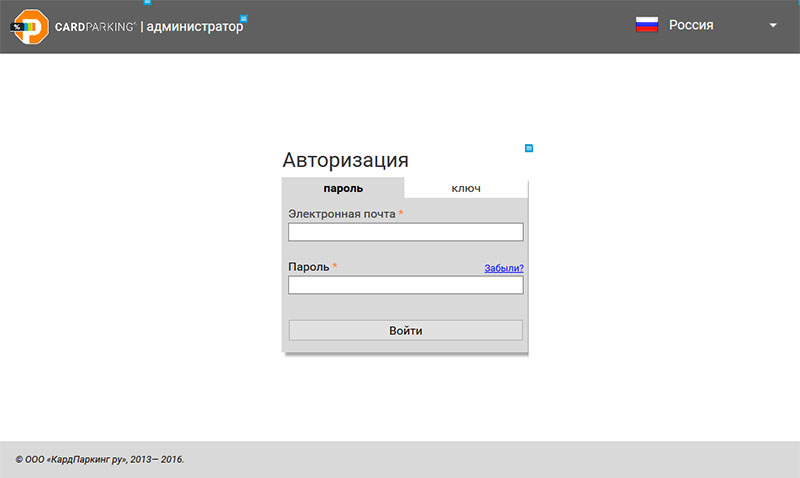Click the Россия country label

(x=691, y=25)
